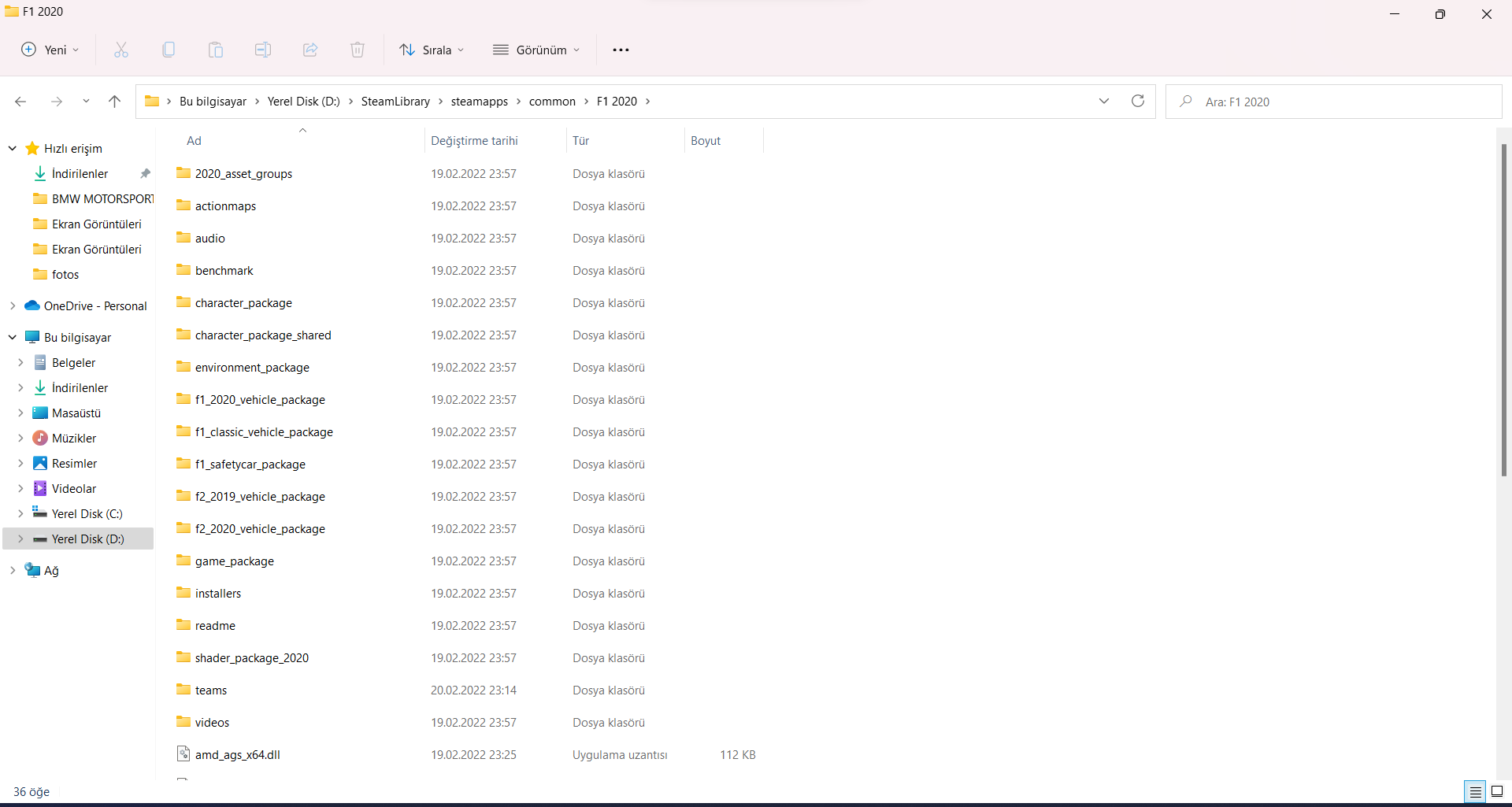Select the character_package_shared folder name
This screenshot has height=807, width=1512.
(x=263, y=335)
